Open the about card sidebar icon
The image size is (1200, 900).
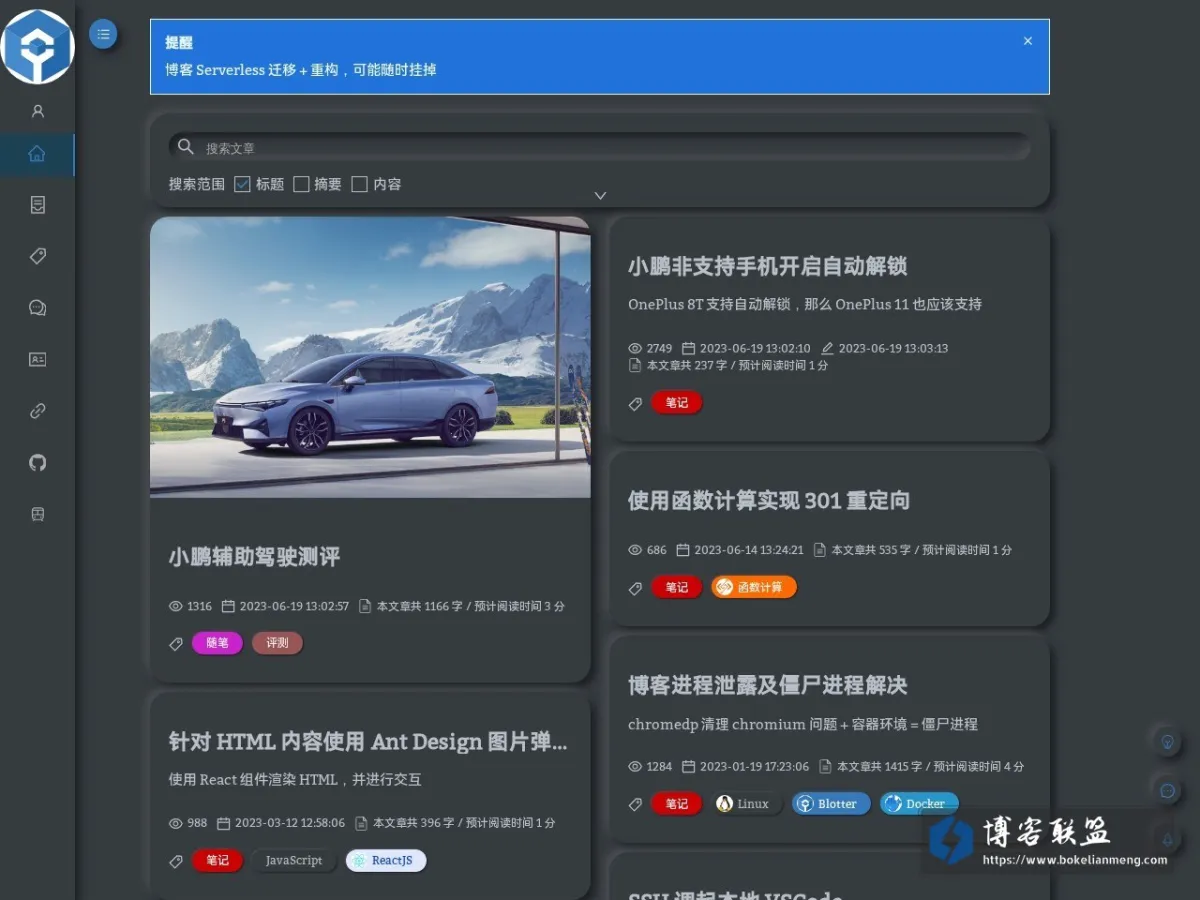(37, 359)
